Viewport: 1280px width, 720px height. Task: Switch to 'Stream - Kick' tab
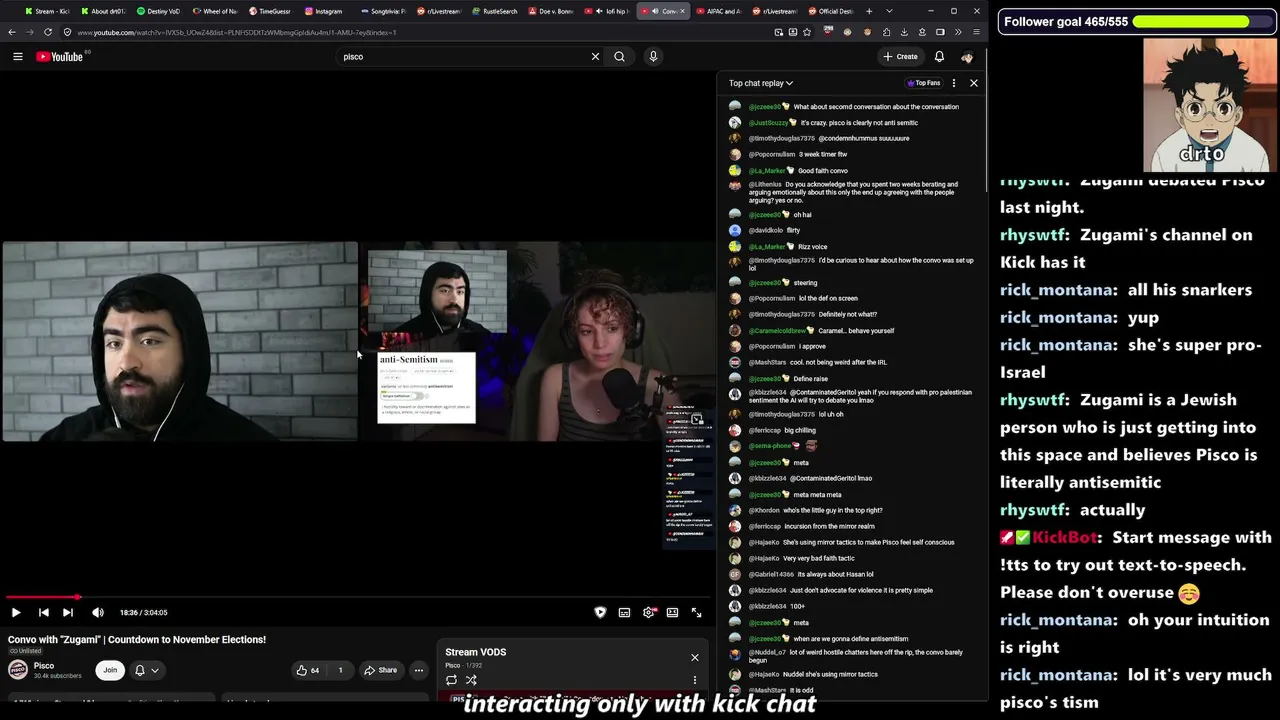coord(47,11)
